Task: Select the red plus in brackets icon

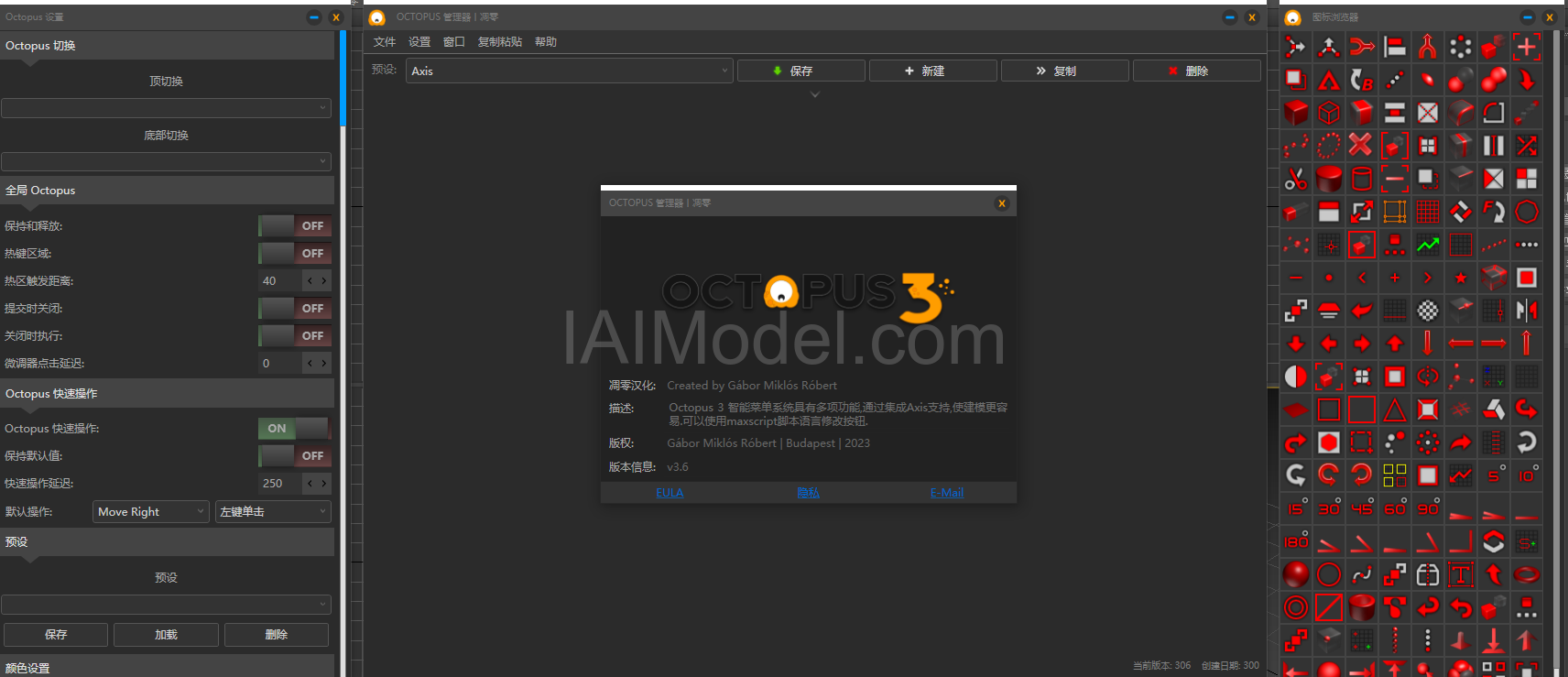Action: point(1527,47)
